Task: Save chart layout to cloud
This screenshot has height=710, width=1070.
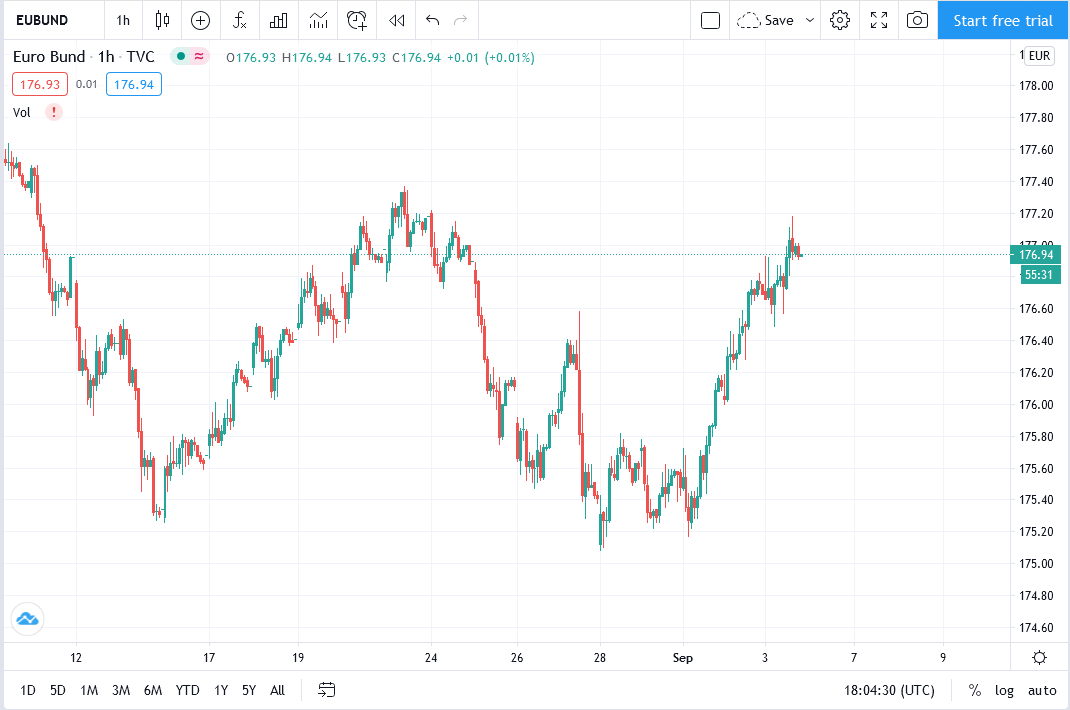Action: (x=766, y=20)
